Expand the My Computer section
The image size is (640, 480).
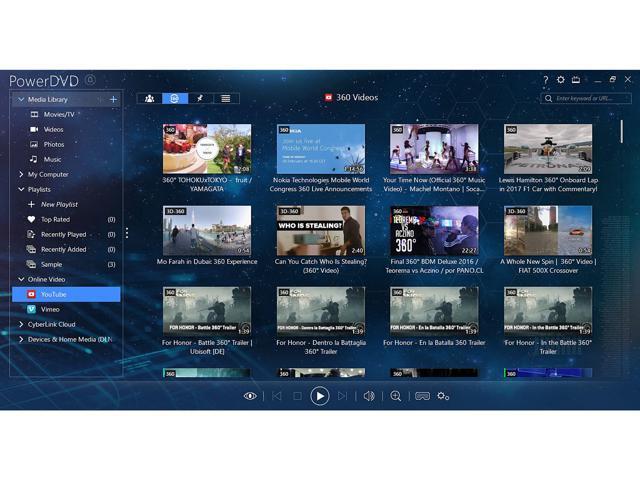pos(20,174)
